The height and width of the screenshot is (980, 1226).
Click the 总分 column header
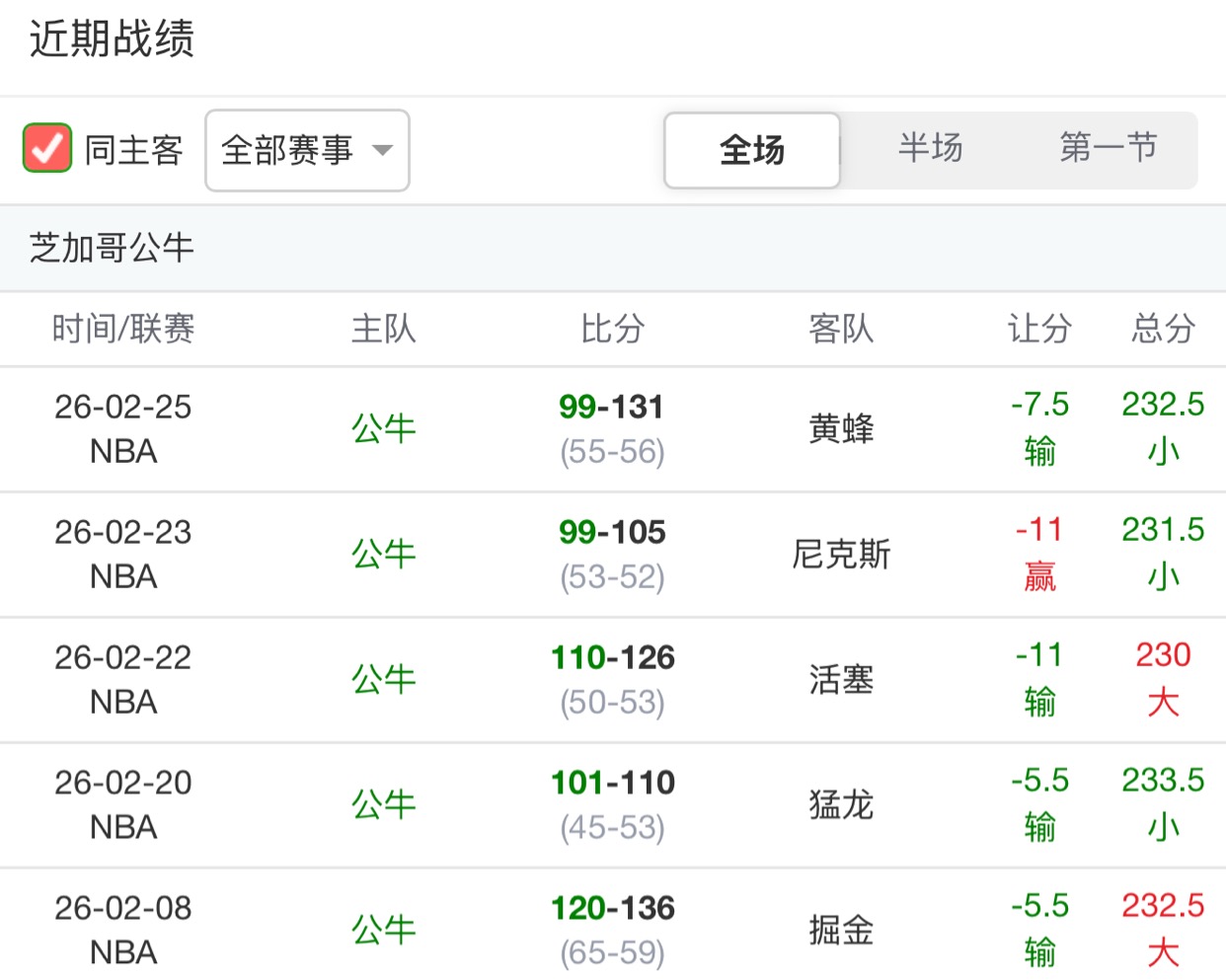1163,329
